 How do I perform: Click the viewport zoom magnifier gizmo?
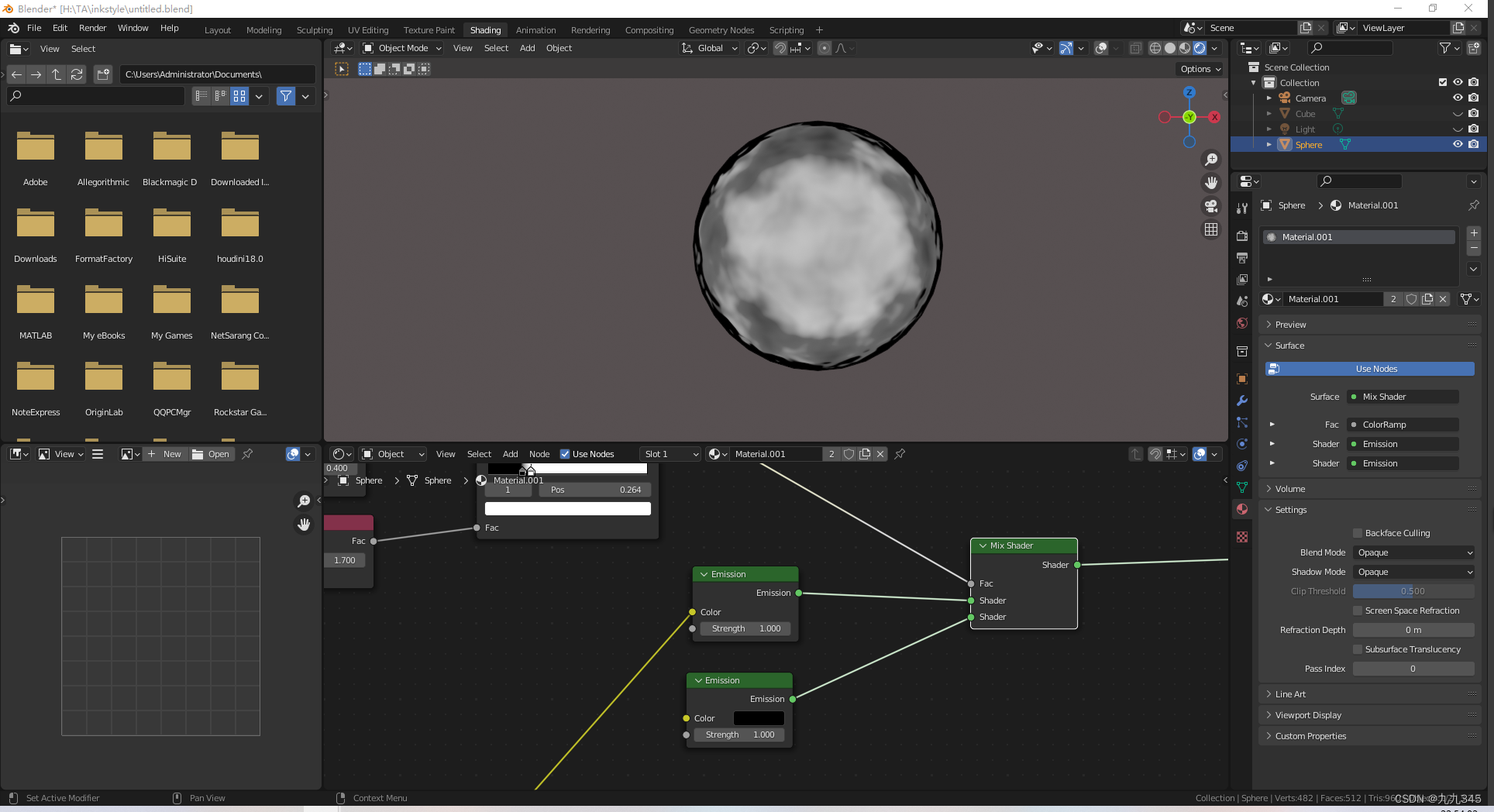pos(1210,160)
